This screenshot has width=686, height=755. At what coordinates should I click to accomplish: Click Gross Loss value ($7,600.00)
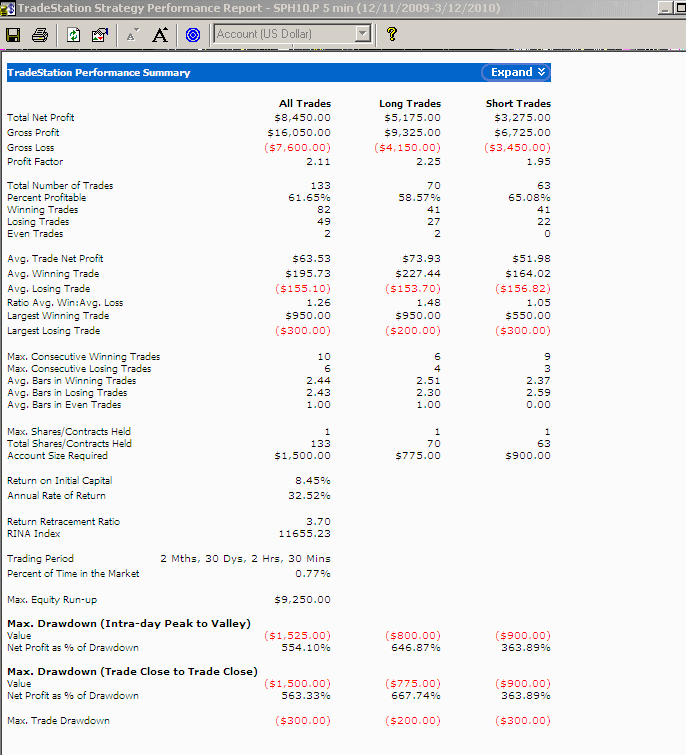click(298, 147)
